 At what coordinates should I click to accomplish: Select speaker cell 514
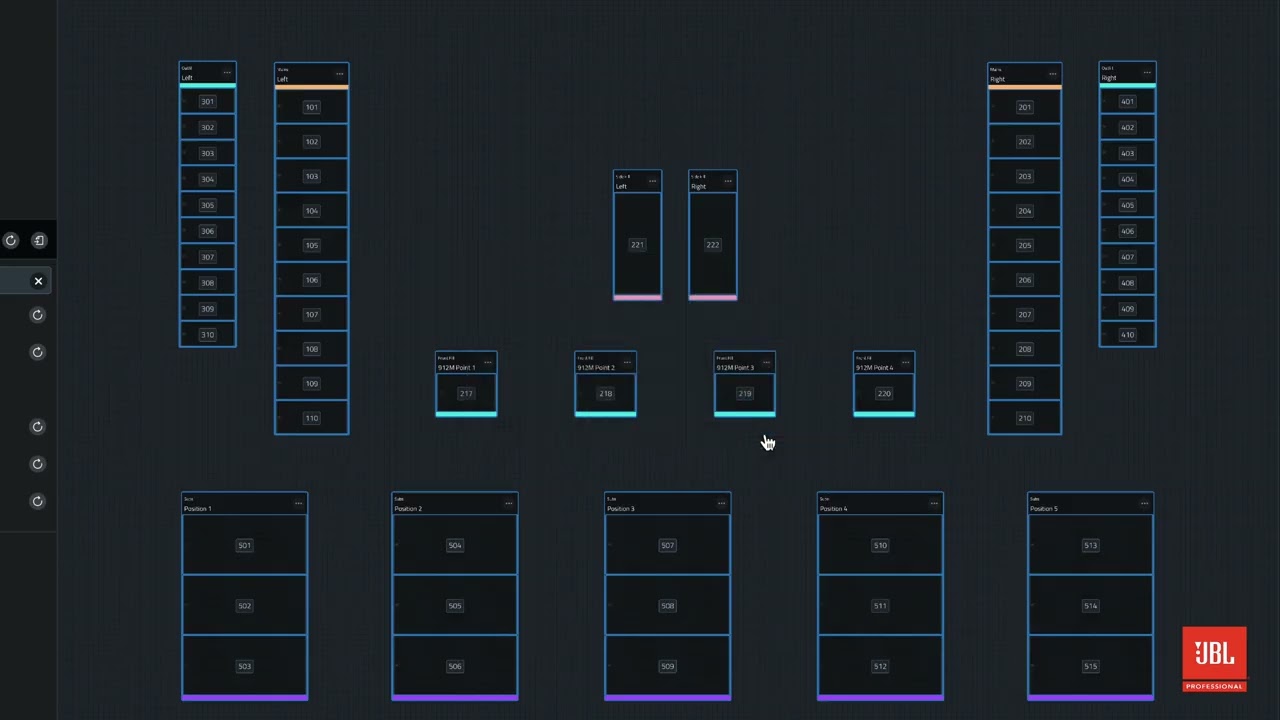[x=1090, y=605]
